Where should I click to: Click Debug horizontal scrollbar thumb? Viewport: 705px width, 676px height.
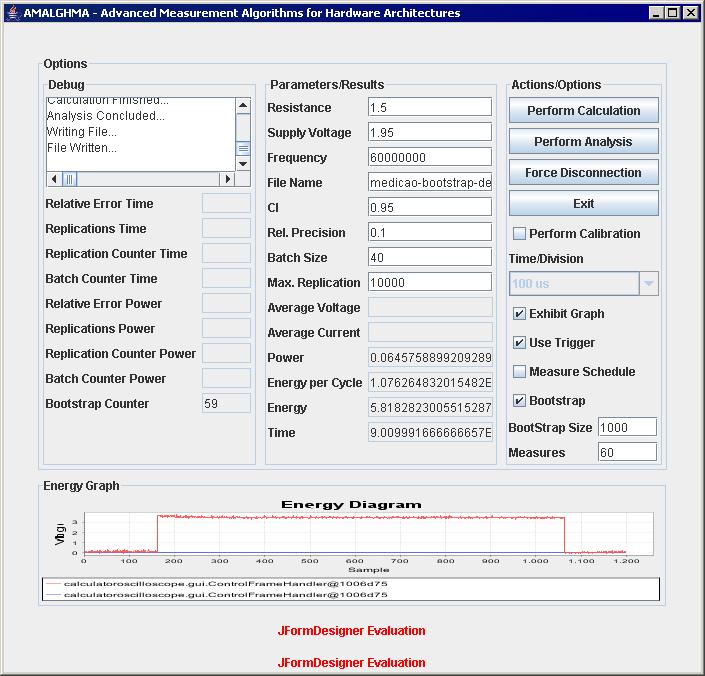point(69,179)
